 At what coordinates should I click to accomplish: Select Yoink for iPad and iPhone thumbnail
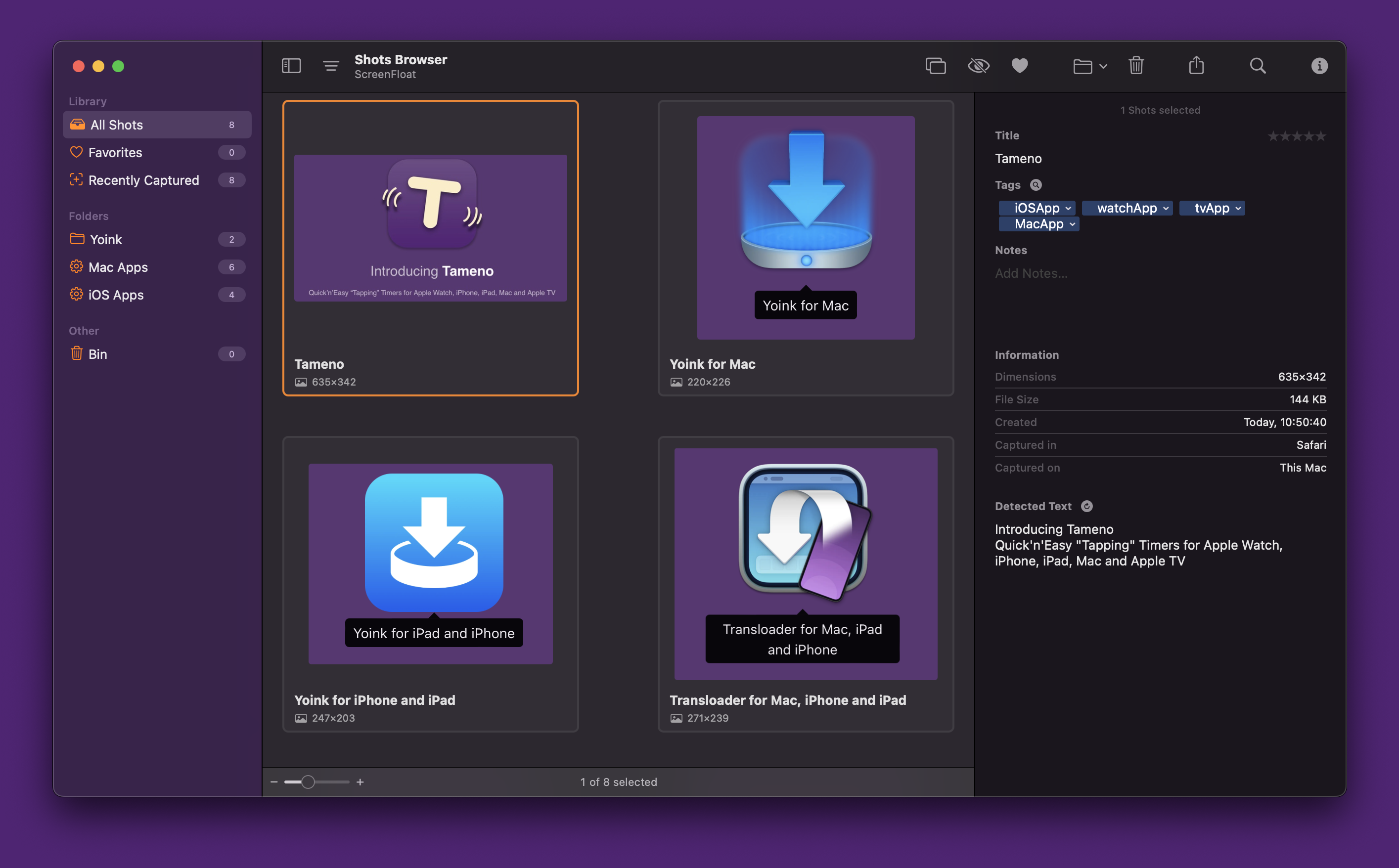click(x=430, y=564)
